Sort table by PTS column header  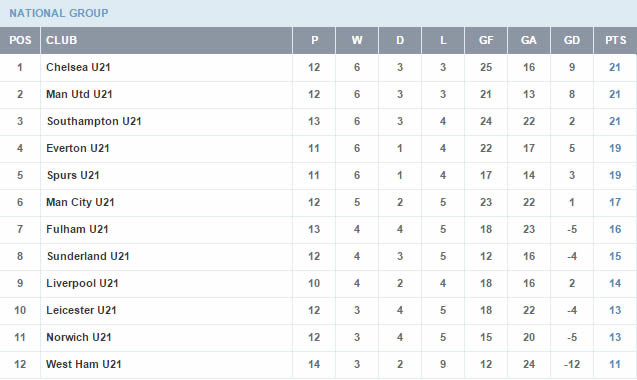[x=615, y=40]
